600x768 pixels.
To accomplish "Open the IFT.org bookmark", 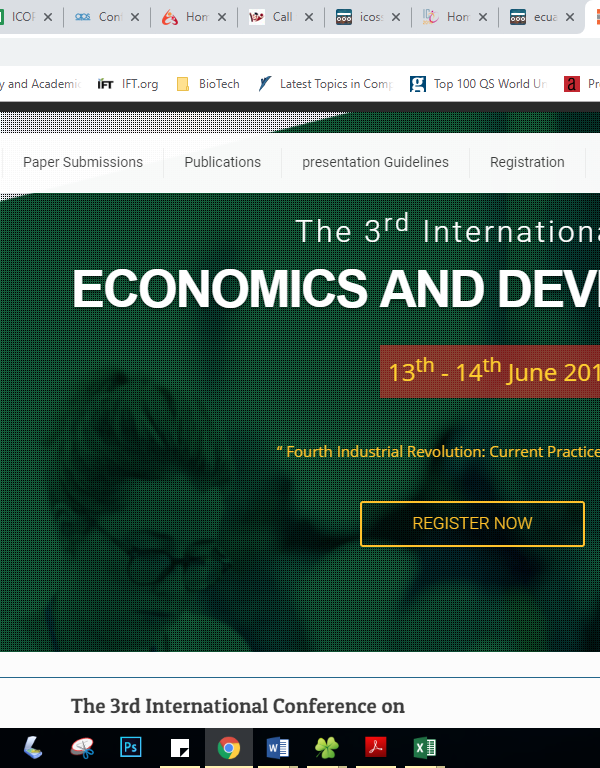I will pyautogui.click(x=128, y=84).
